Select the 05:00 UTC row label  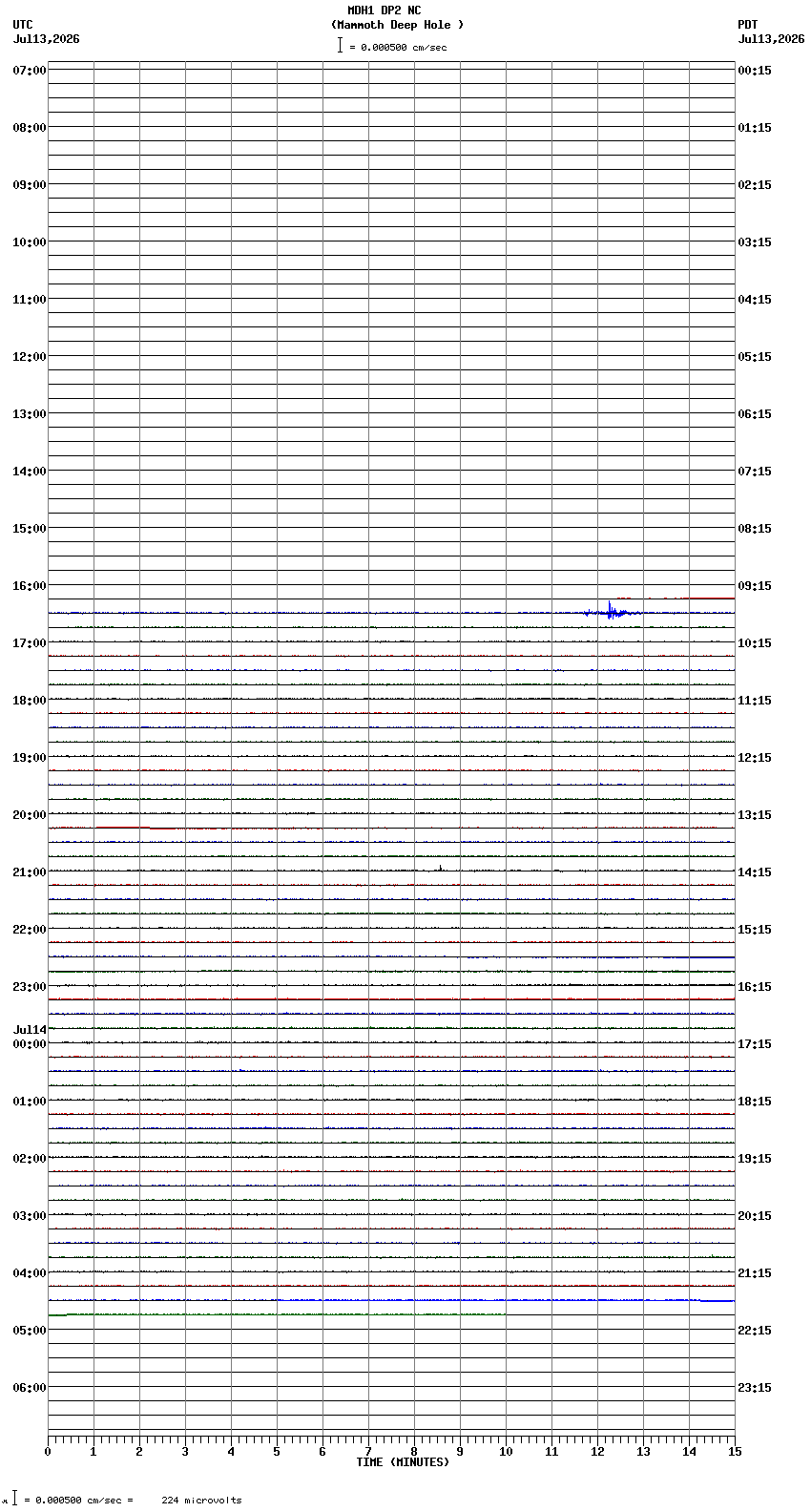30,1331
